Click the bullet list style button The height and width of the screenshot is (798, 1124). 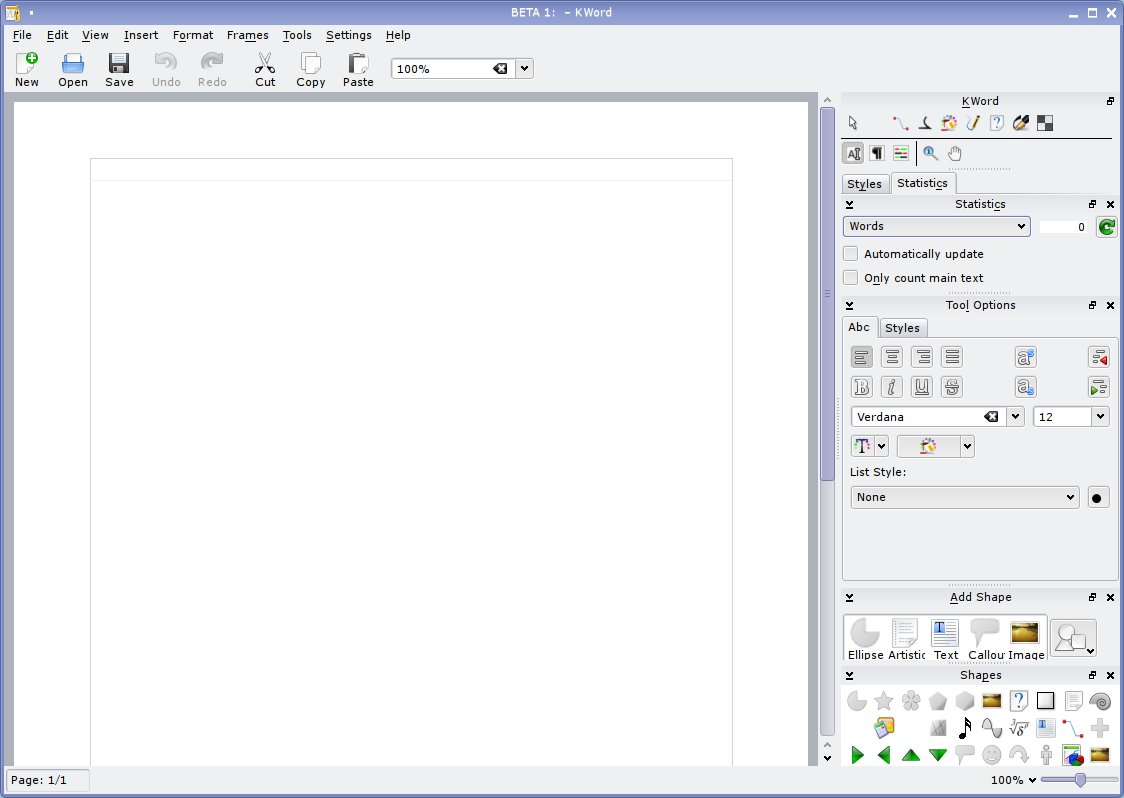1097,498
